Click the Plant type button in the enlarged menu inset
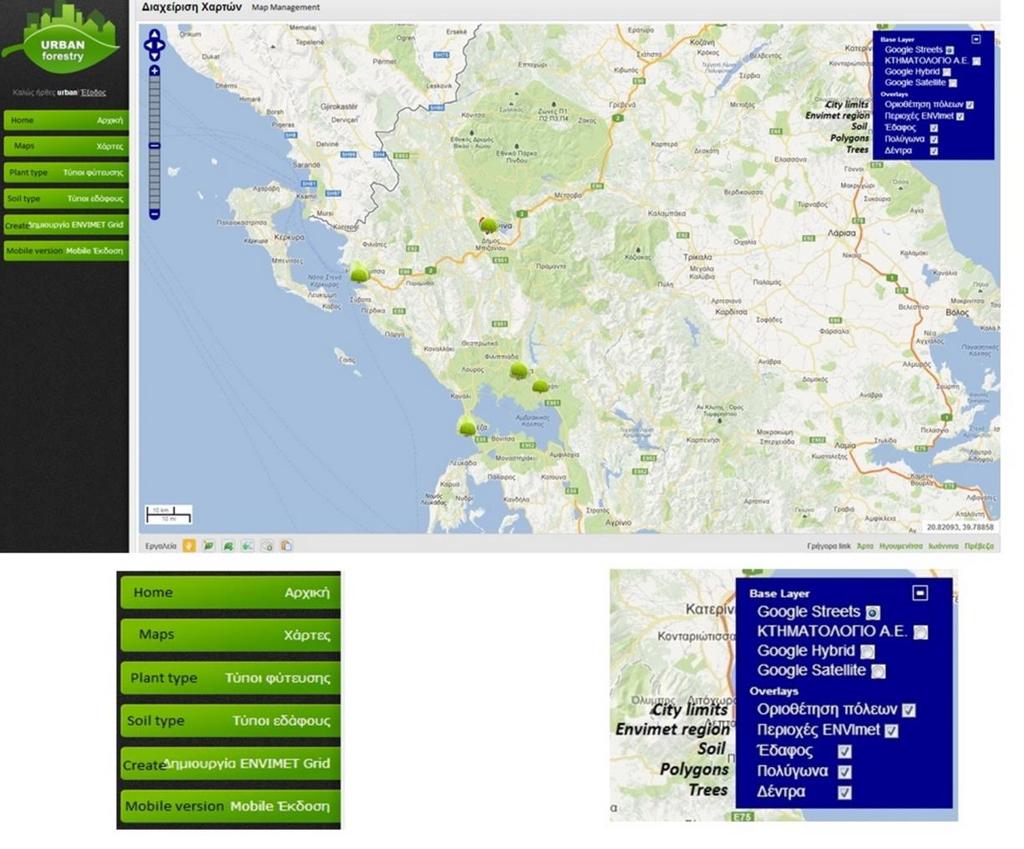The image size is (1024, 849). coord(231,678)
